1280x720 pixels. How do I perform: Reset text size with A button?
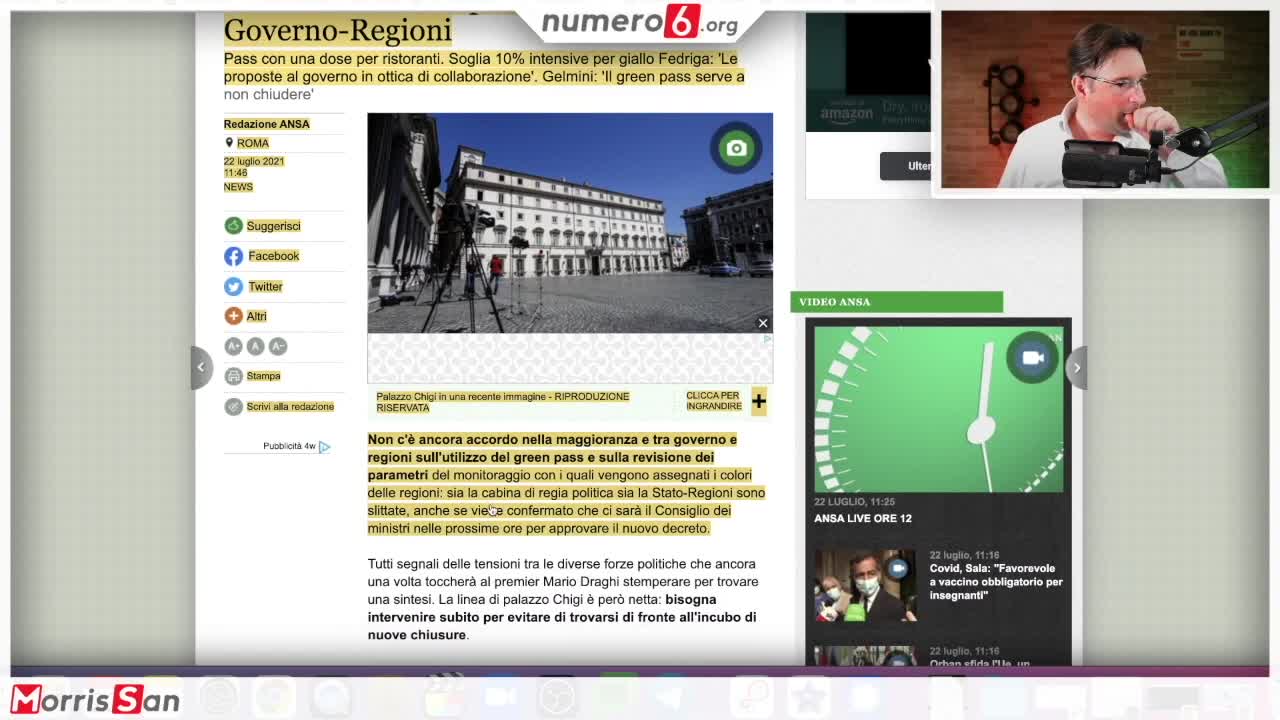pyautogui.click(x=255, y=346)
